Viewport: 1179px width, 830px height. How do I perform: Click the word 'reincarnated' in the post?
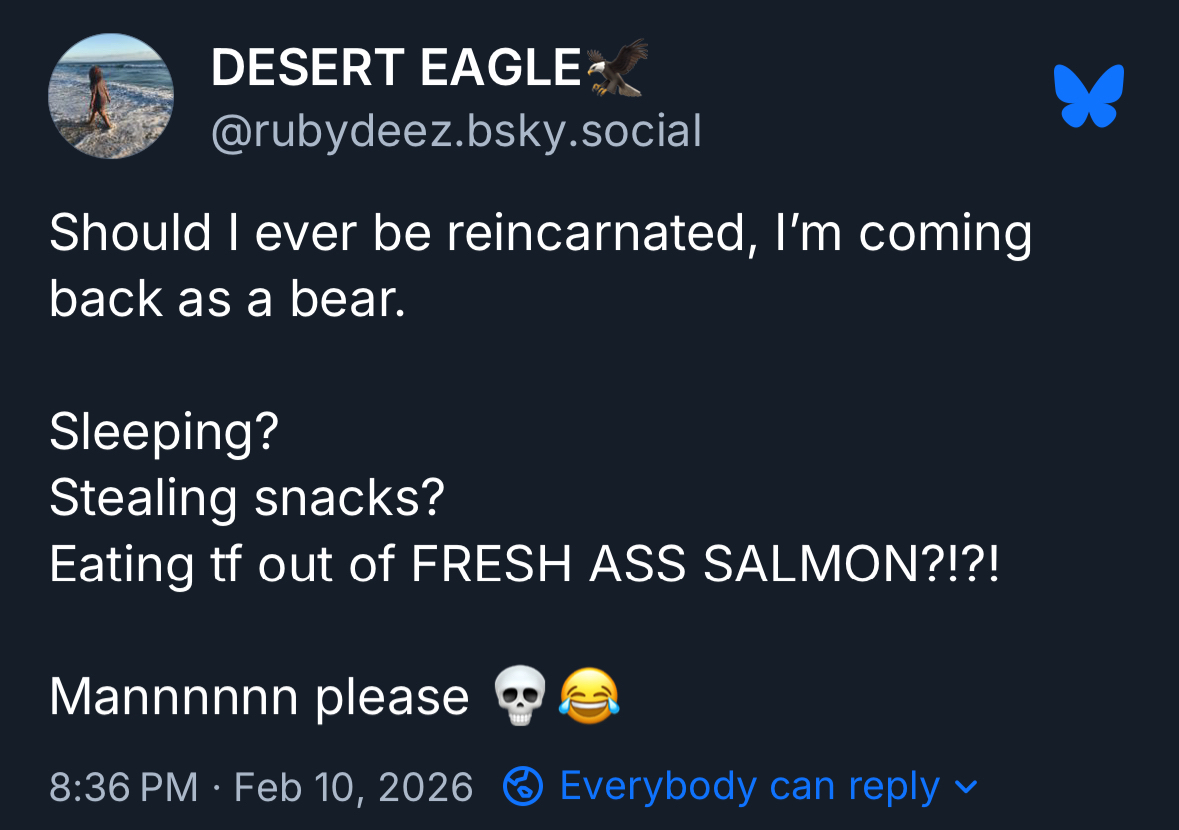(595, 233)
